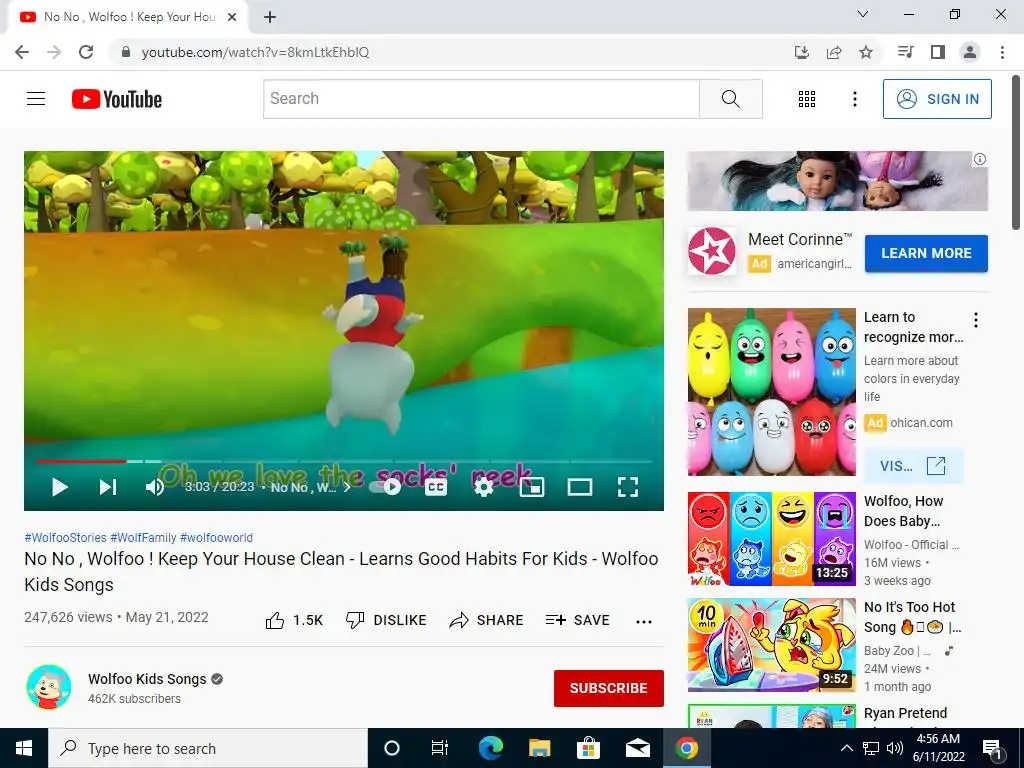Share this video

(x=487, y=620)
